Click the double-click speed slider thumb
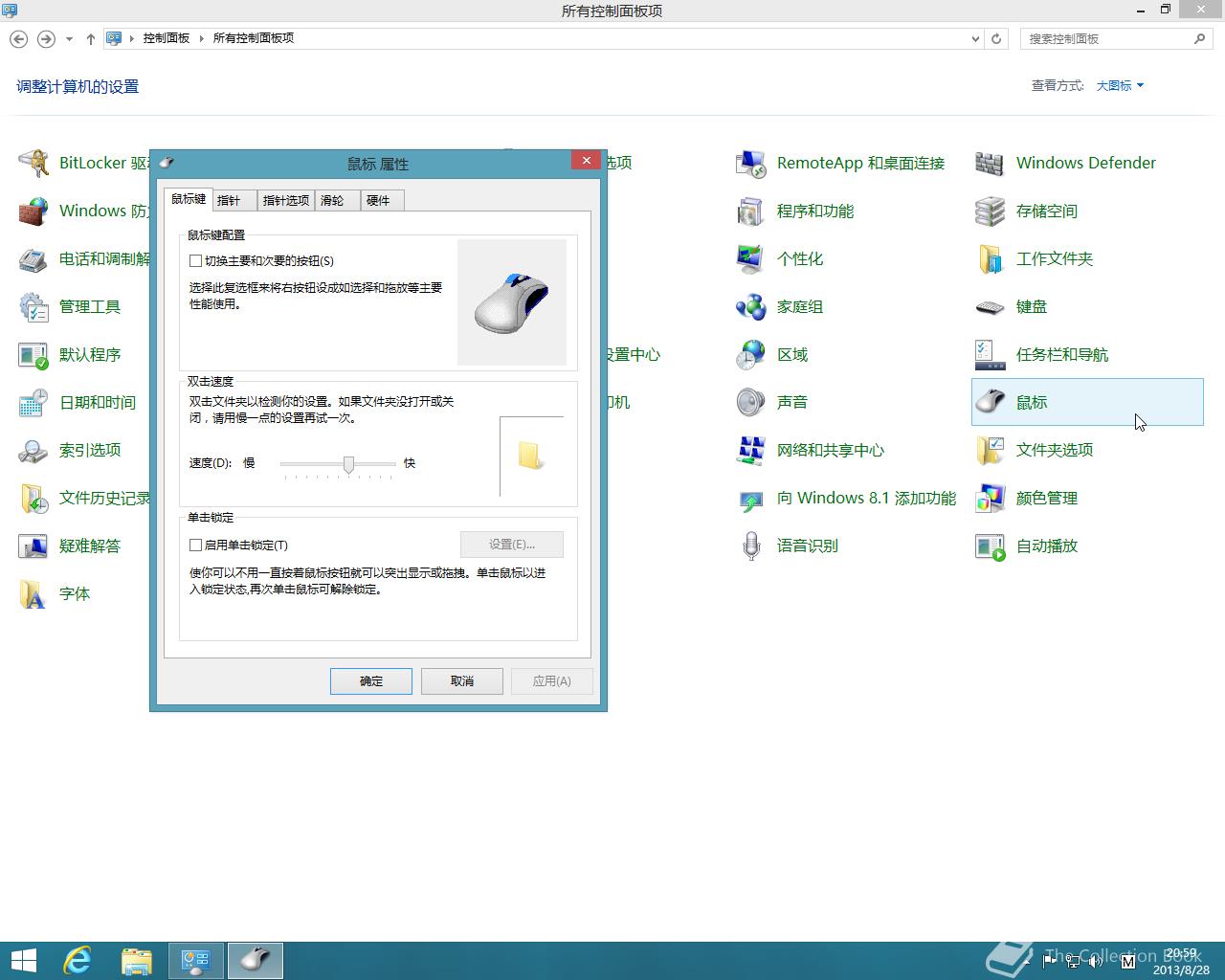The image size is (1225, 980). click(x=348, y=464)
